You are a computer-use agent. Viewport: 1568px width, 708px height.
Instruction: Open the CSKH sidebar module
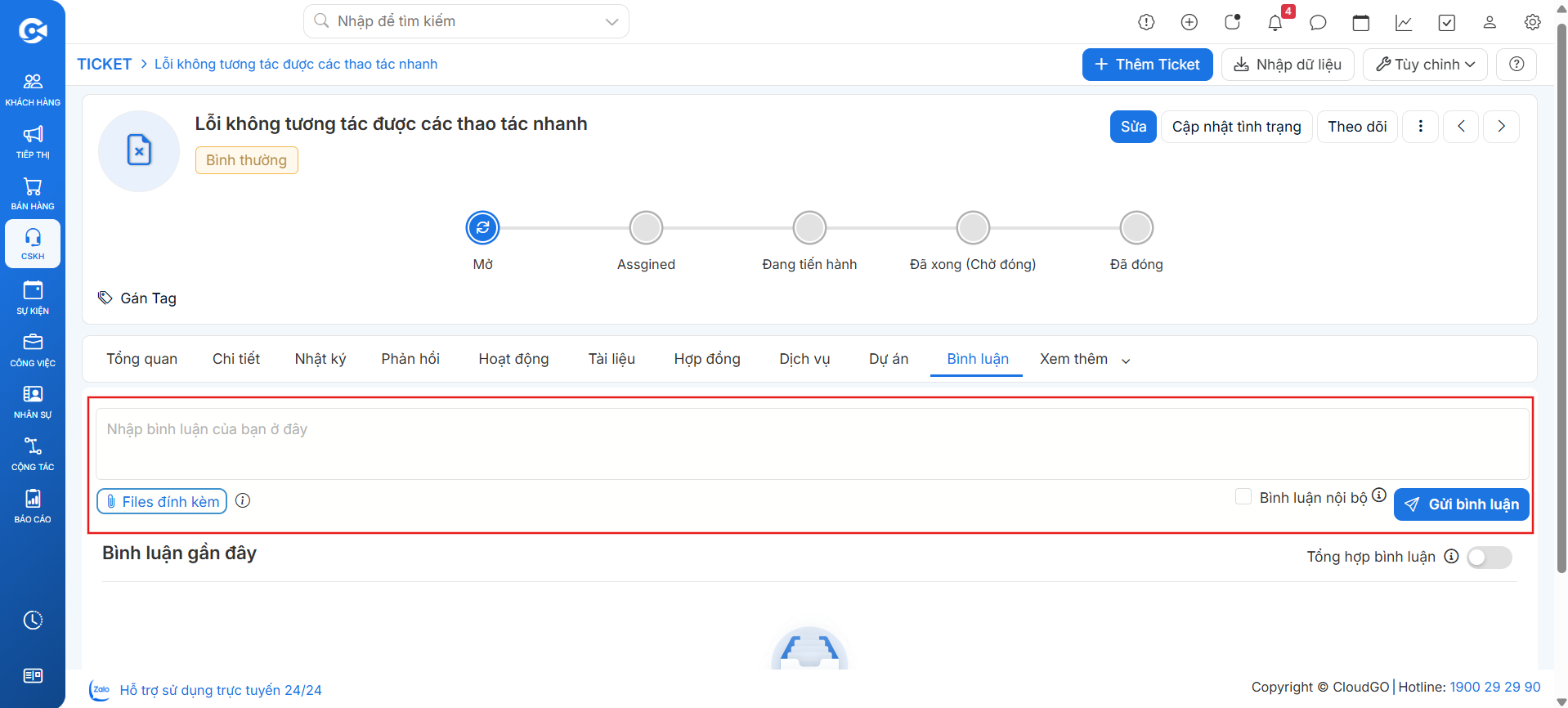click(x=33, y=244)
